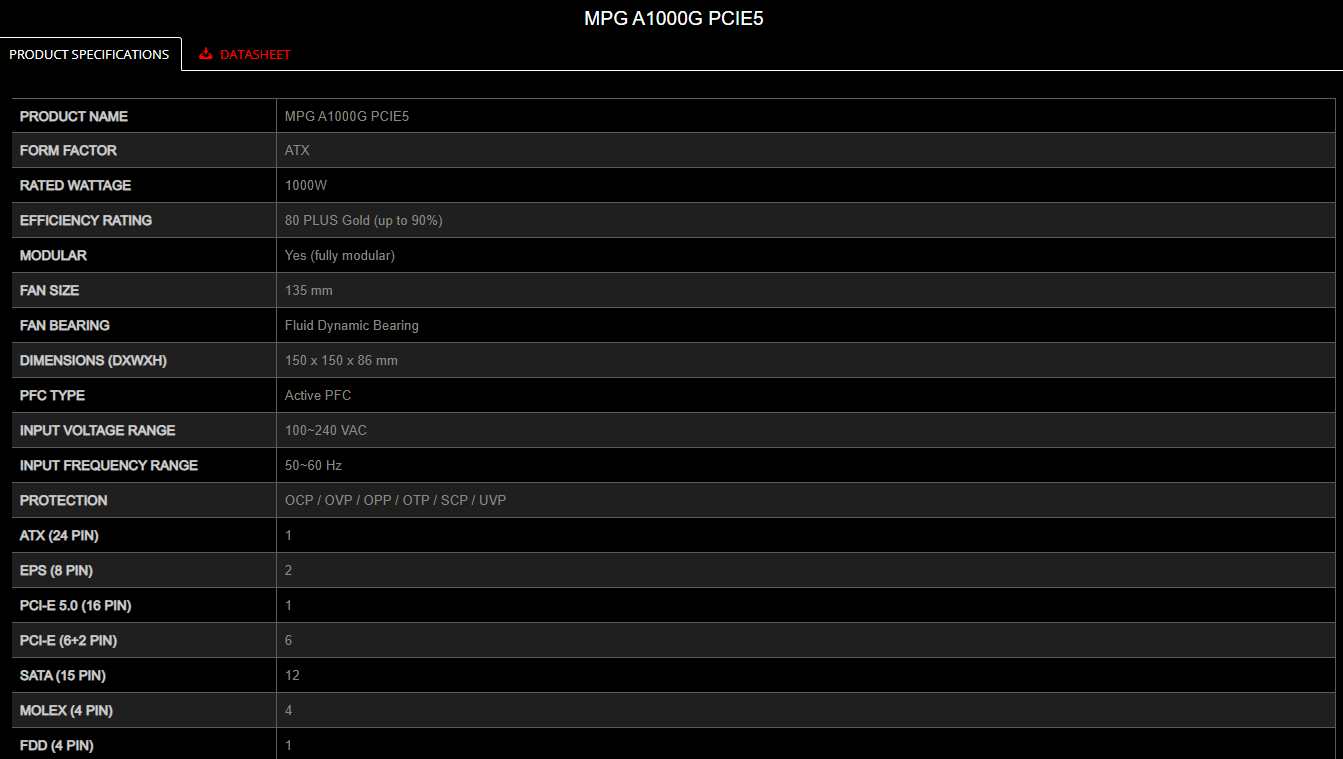Click the EPS (8 PIN) row label
Screen dimensions: 1343x759
point(56,570)
